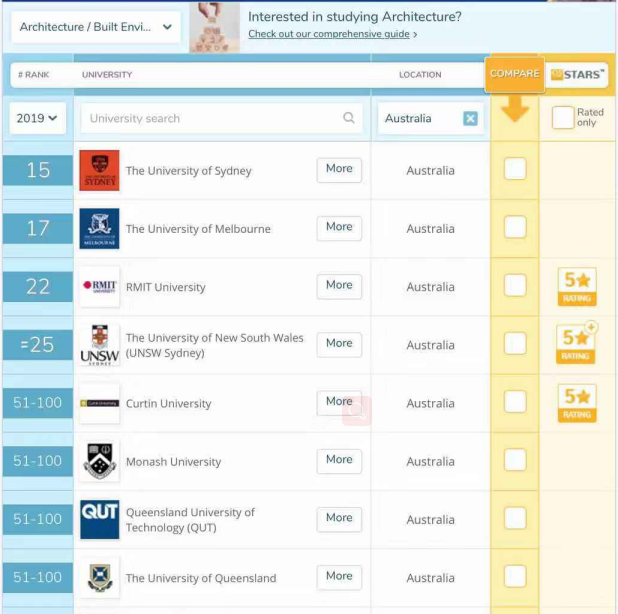The image size is (618, 614).
Task: Click the Monash University crest
Action: click(99, 461)
